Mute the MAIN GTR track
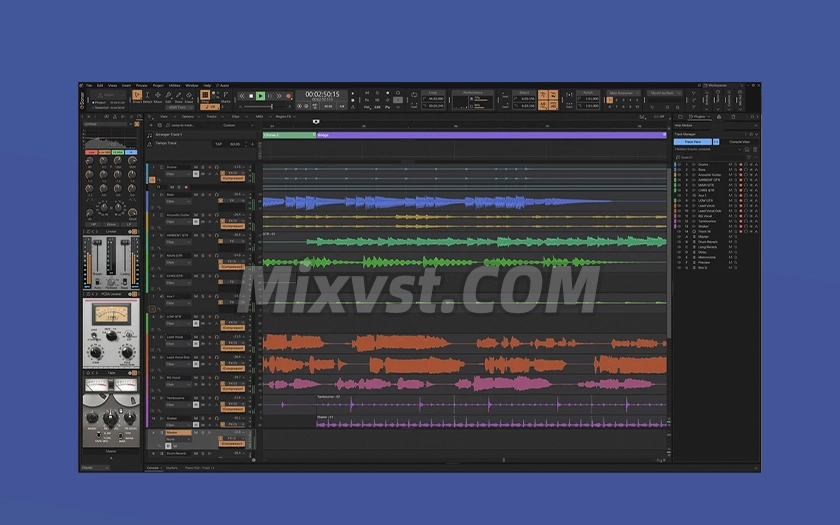The width and height of the screenshot is (840, 525). (x=196, y=256)
